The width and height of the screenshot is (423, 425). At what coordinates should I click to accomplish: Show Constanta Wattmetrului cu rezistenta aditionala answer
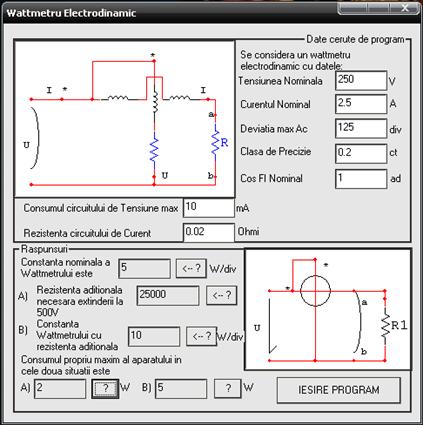coord(201,336)
